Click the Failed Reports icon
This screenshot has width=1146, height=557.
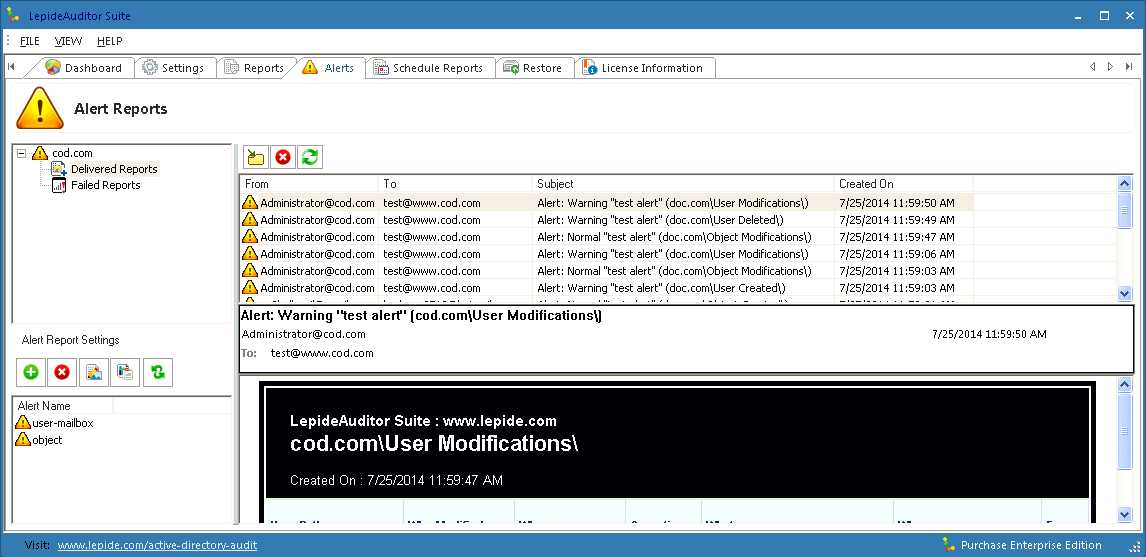(x=59, y=185)
